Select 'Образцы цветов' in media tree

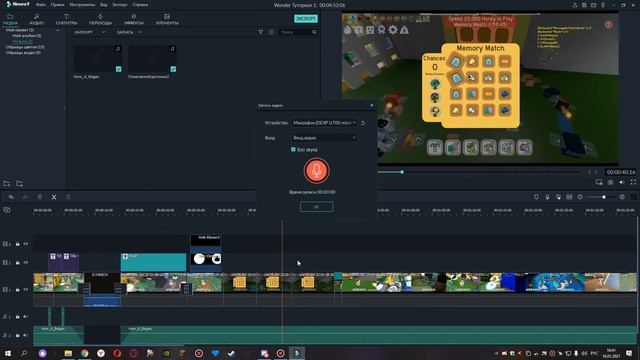pyautogui.click(x=25, y=47)
